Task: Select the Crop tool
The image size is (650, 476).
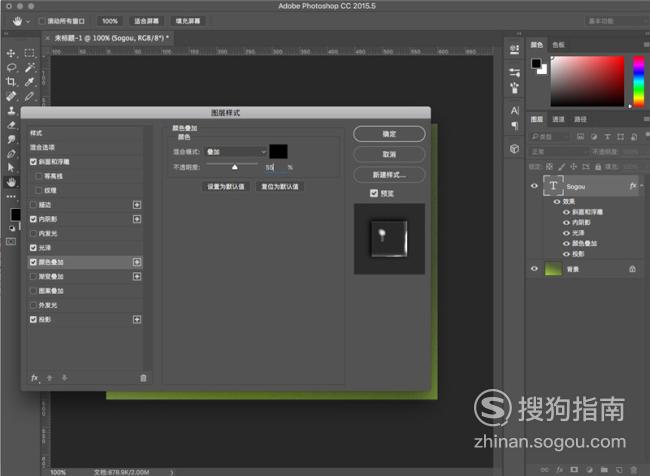Action: click(x=11, y=82)
